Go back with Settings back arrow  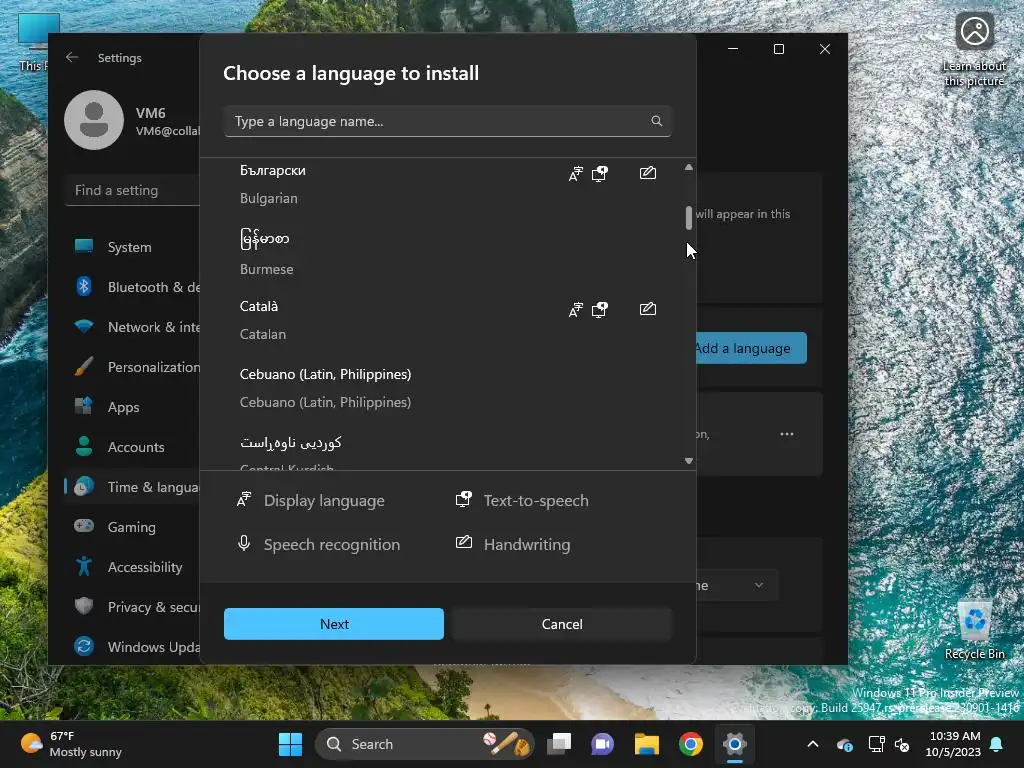pos(72,57)
